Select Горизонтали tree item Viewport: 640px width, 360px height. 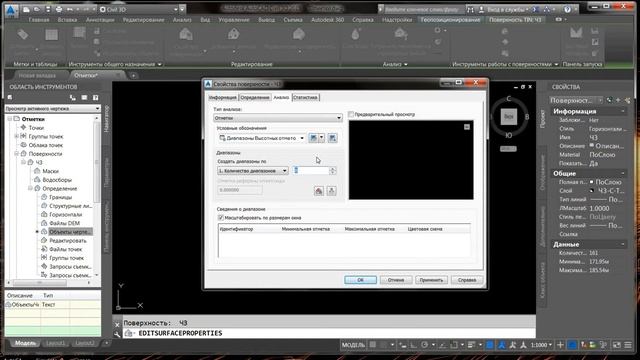66,215
